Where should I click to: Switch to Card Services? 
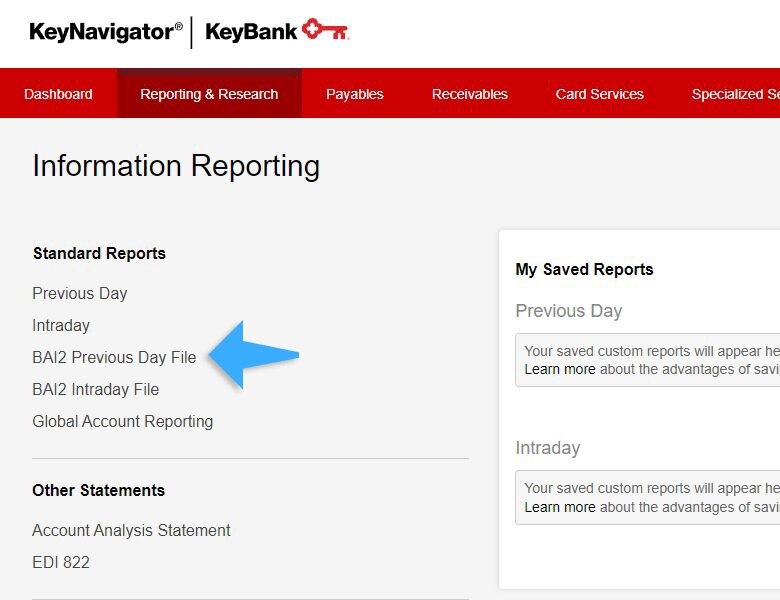[x=599, y=94]
